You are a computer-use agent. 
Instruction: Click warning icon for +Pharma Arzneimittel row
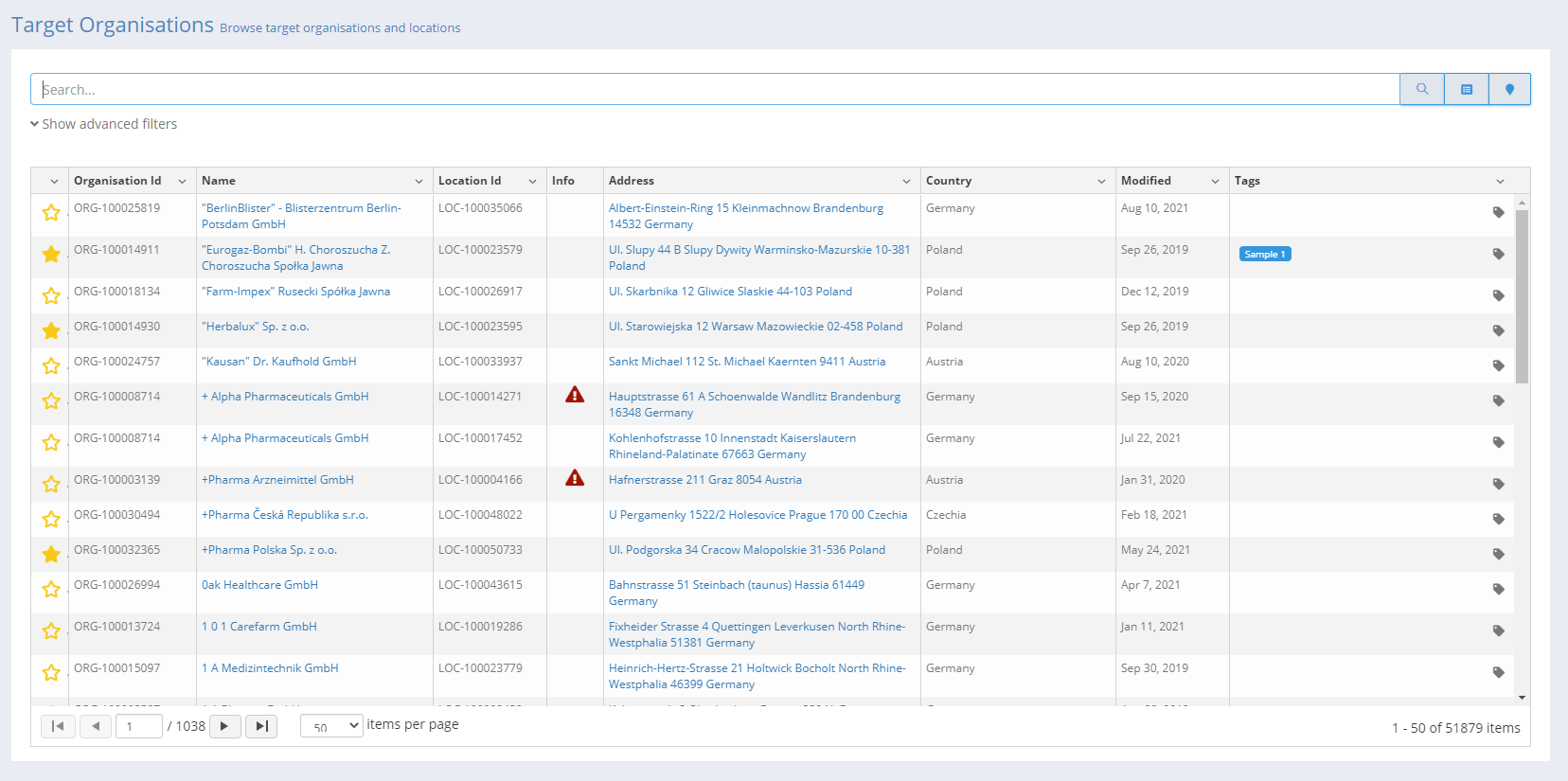(x=575, y=479)
